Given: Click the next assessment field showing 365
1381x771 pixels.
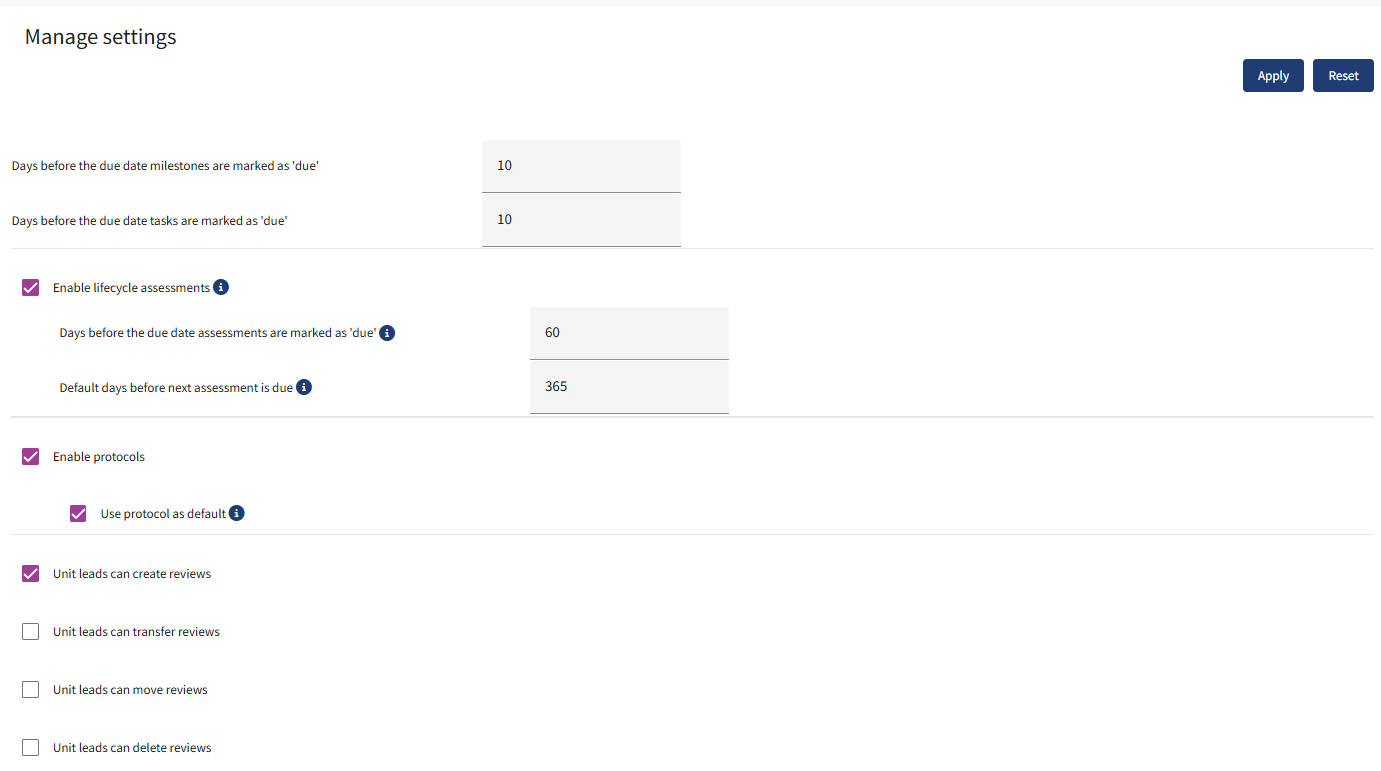Looking at the screenshot, I should pyautogui.click(x=629, y=387).
